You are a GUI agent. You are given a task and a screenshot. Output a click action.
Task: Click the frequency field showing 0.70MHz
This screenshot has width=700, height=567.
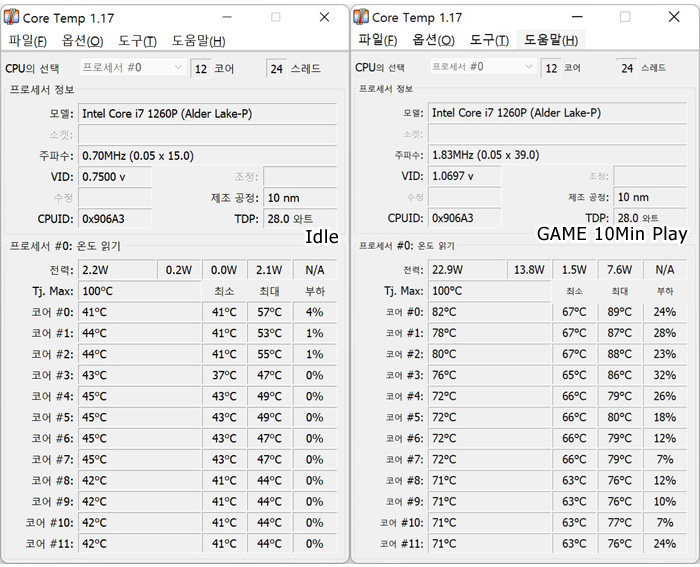pos(206,155)
